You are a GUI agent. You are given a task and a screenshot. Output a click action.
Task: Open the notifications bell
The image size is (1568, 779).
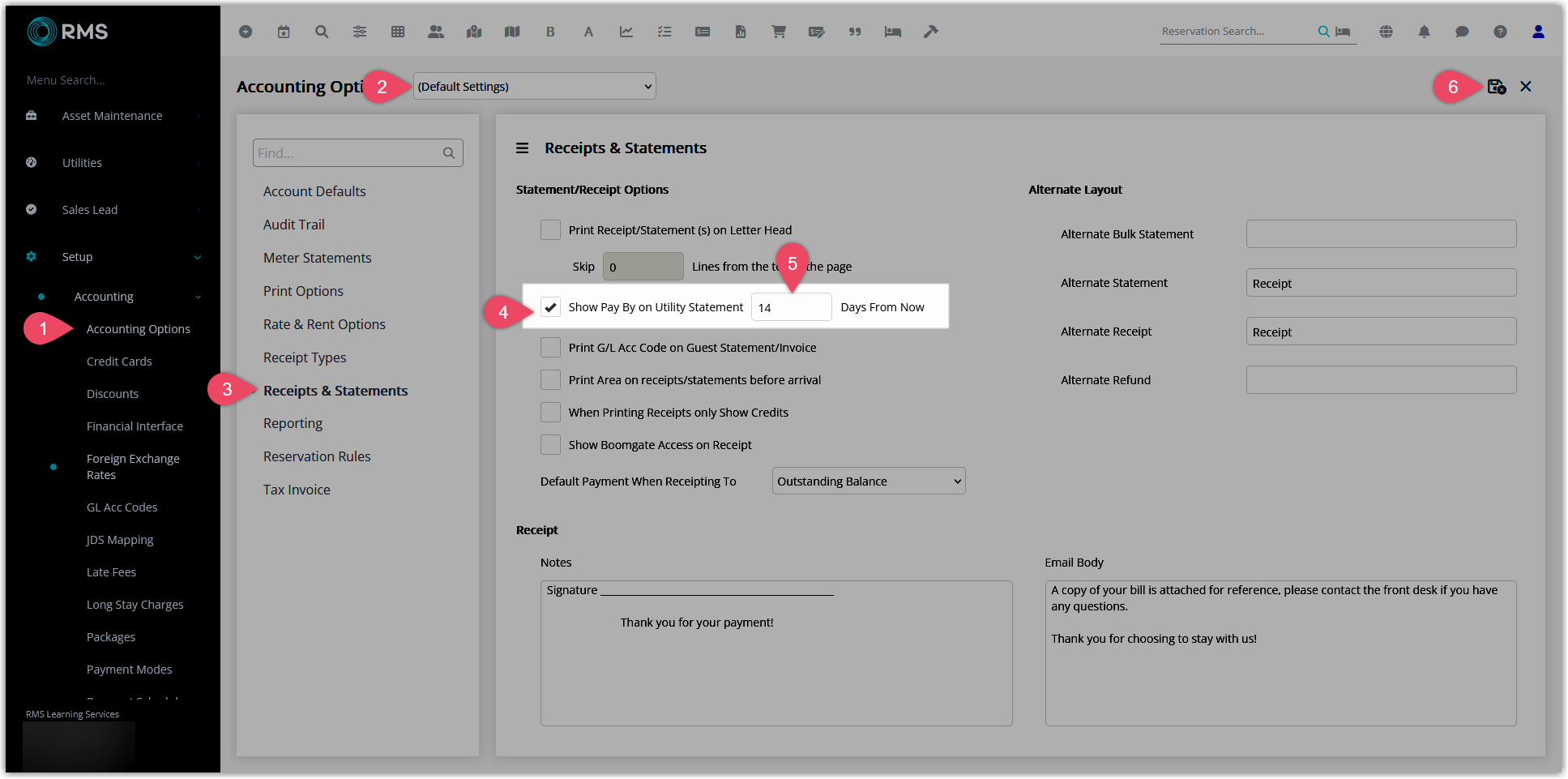(x=1425, y=32)
